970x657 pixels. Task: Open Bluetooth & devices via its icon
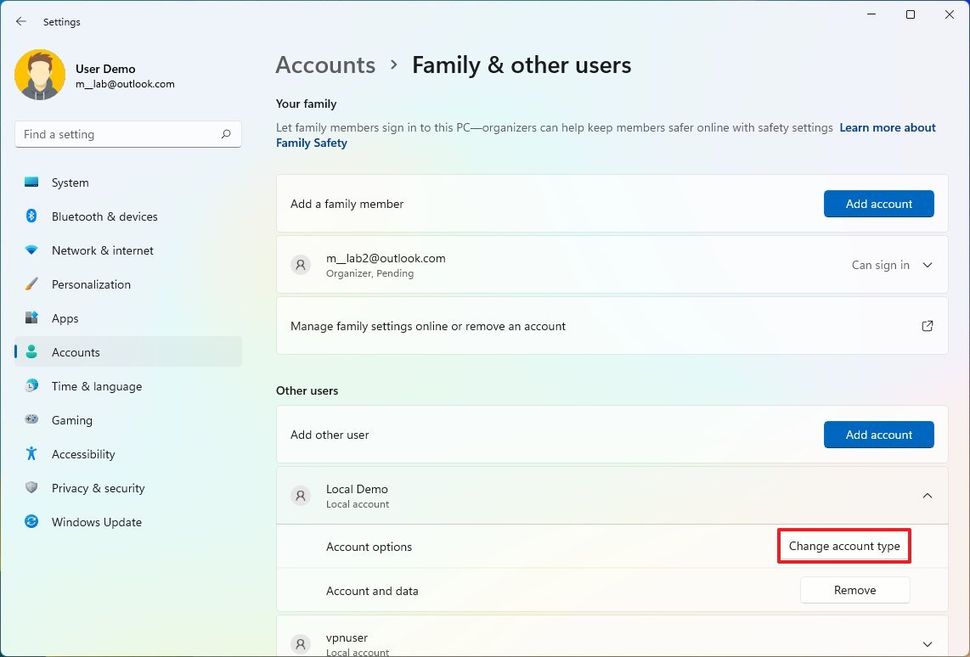click(x=31, y=217)
